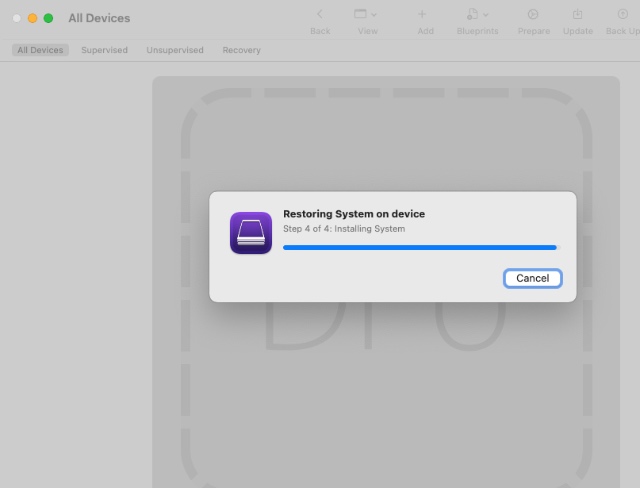Click the yellow minimize window button
The image size is (640, 488).
[x=32, y=18]
